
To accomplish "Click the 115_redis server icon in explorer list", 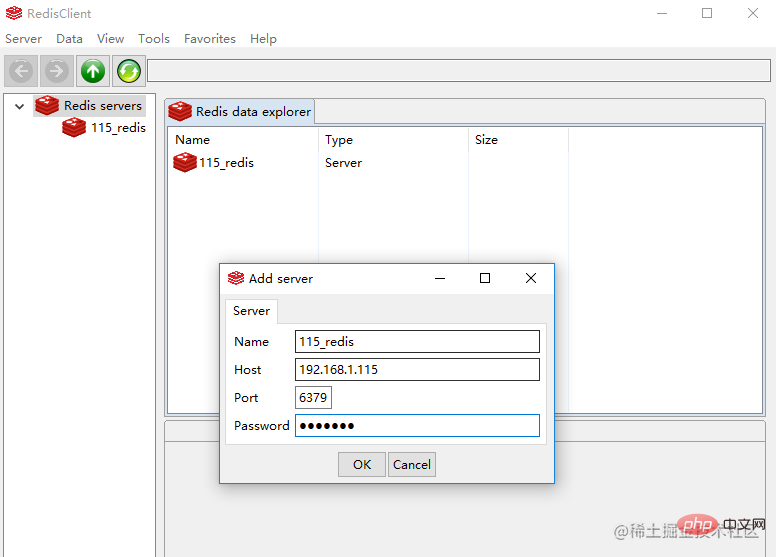I will pos(185,162).
